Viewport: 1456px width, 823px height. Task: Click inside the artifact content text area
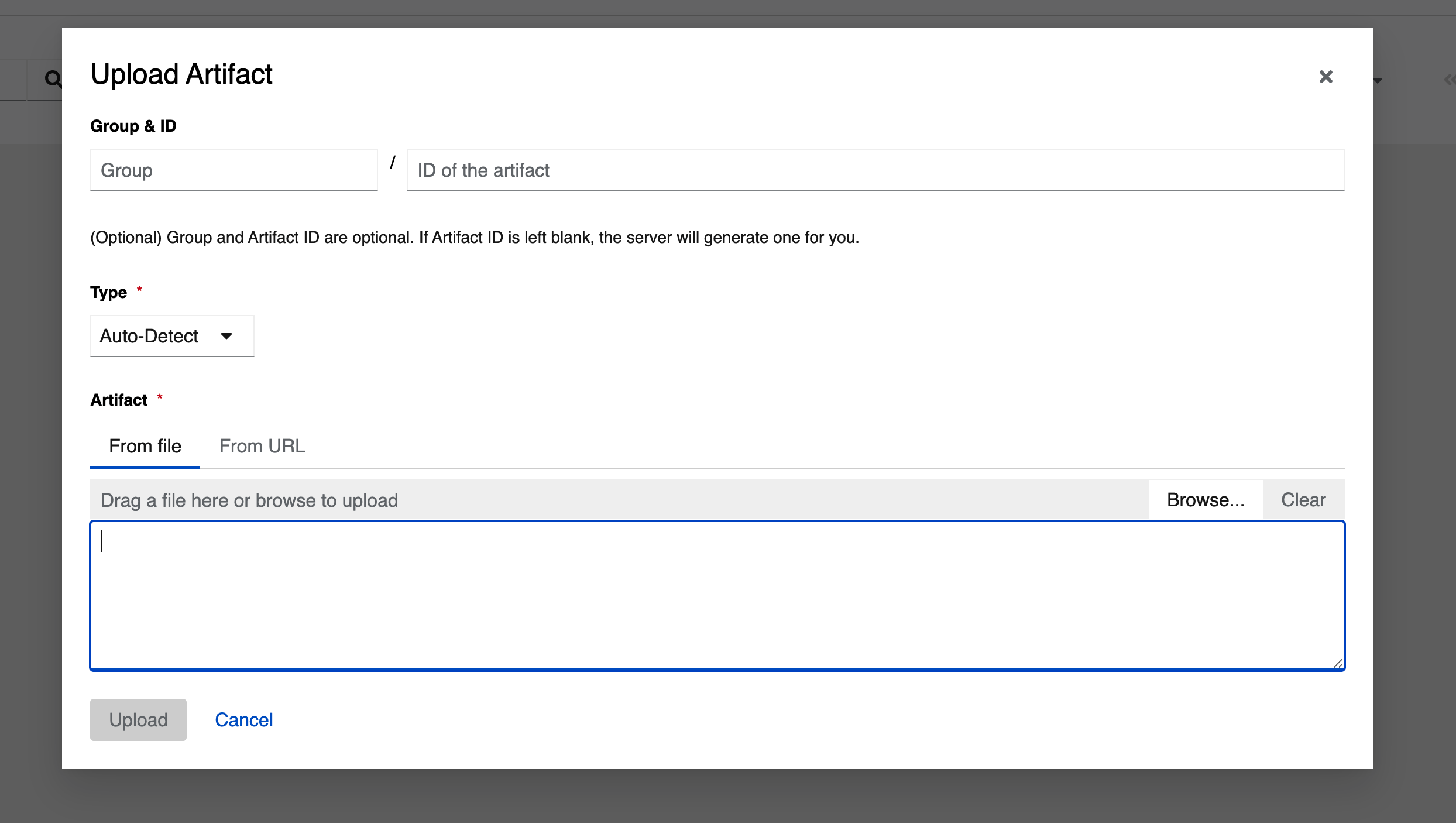point(717,596)
